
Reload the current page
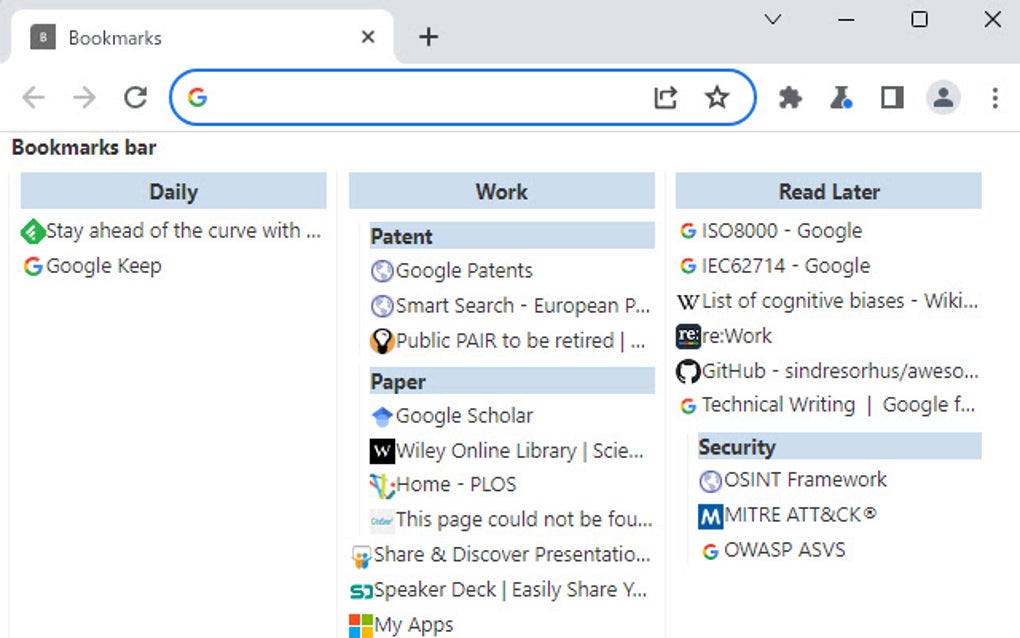click(x=135, y=97)
